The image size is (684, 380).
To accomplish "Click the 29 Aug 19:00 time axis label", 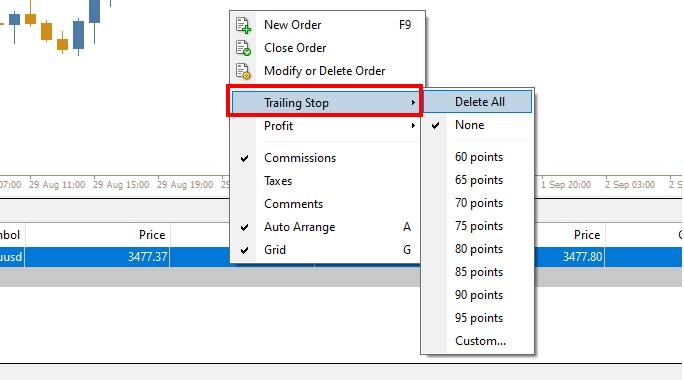I will coord(185,185).
